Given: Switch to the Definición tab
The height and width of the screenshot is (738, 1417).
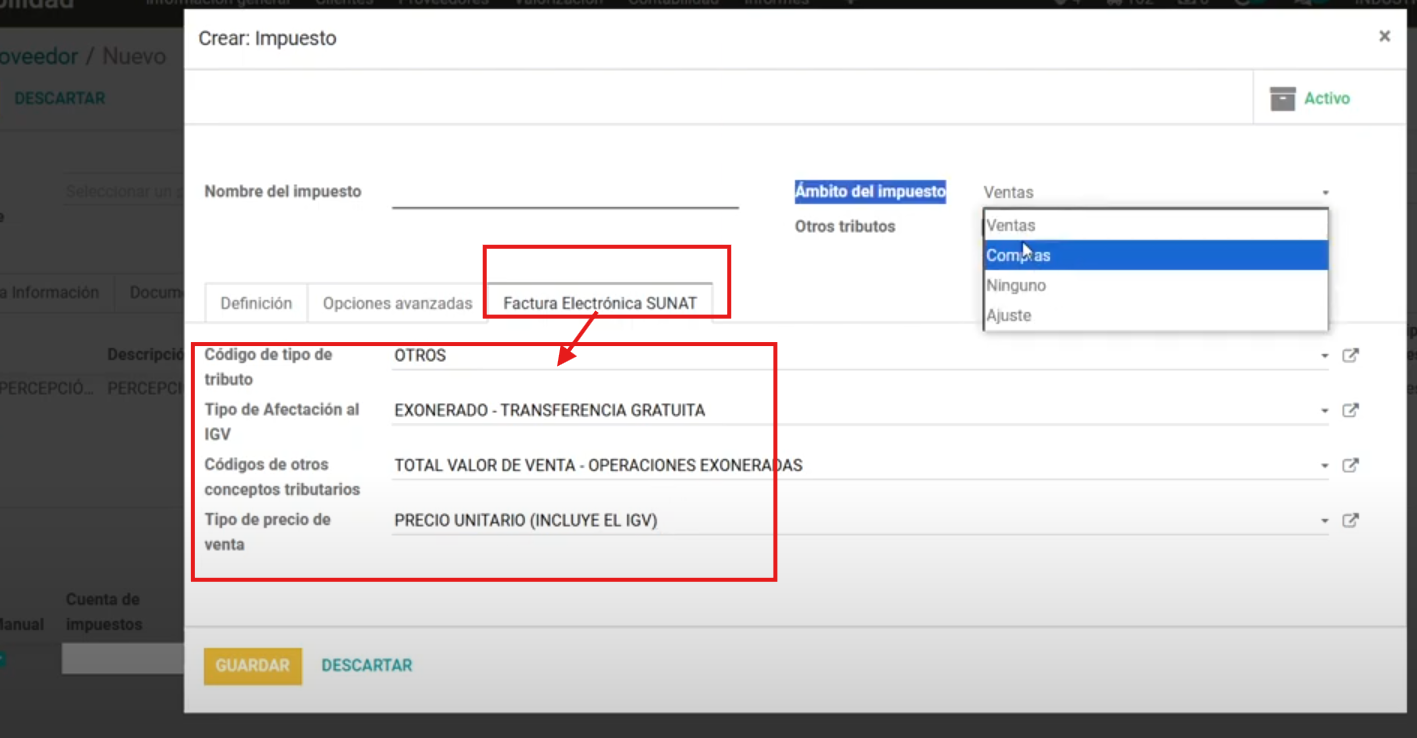Looking at the screenshot, I should coord(256,303).
